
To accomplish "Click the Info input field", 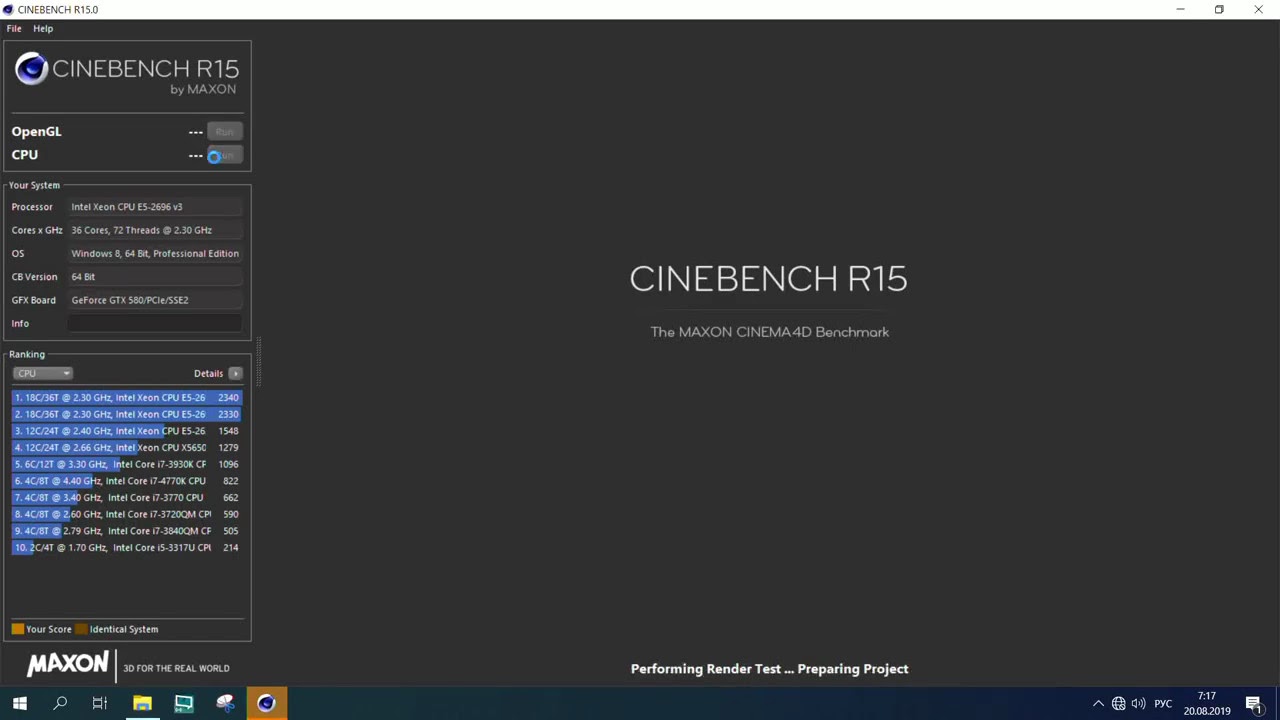I will 155,323.
